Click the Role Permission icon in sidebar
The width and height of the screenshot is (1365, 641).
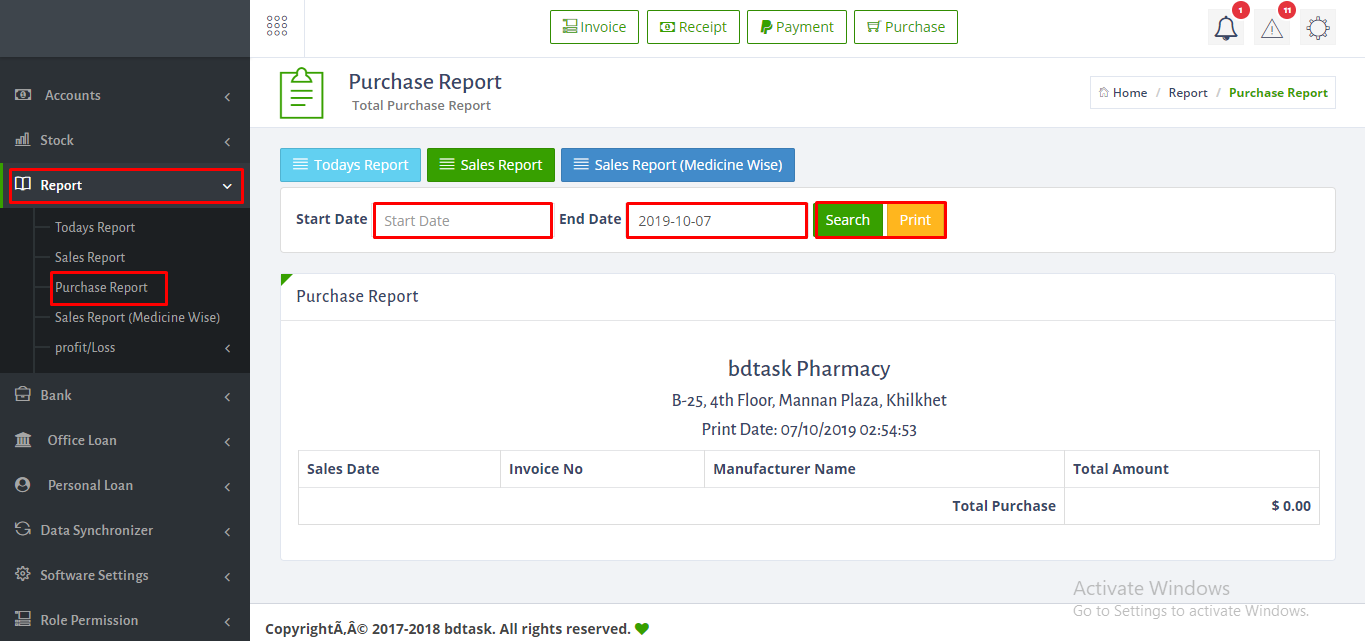click(x=23, y=620)
